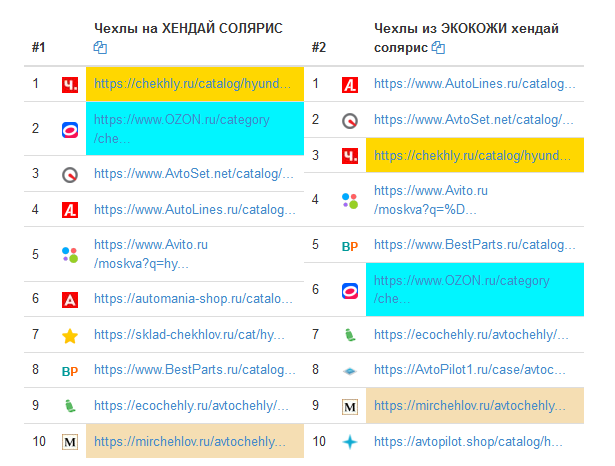Open mirchehlov.ru link in column #1 row 10
Screen dimensions: 615x466
click(190, 442)
